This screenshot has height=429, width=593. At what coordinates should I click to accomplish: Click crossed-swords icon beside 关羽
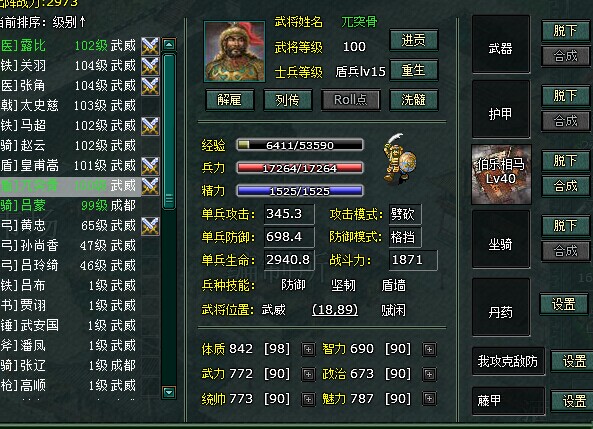[x=150, y=66]
